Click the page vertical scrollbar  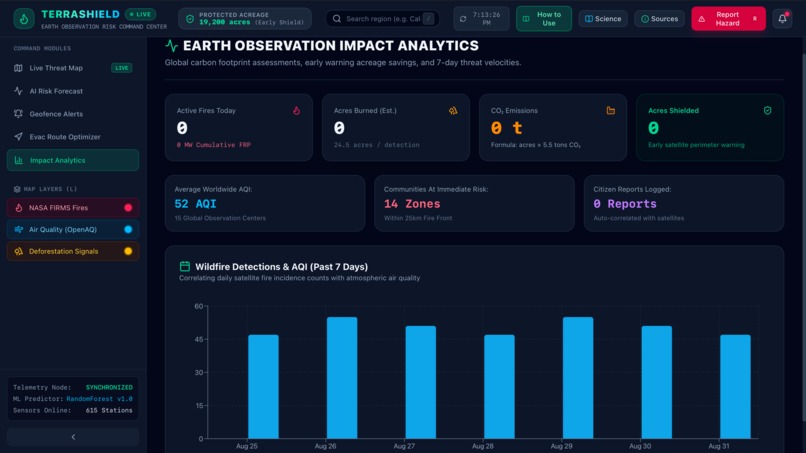tap(802, 231)
